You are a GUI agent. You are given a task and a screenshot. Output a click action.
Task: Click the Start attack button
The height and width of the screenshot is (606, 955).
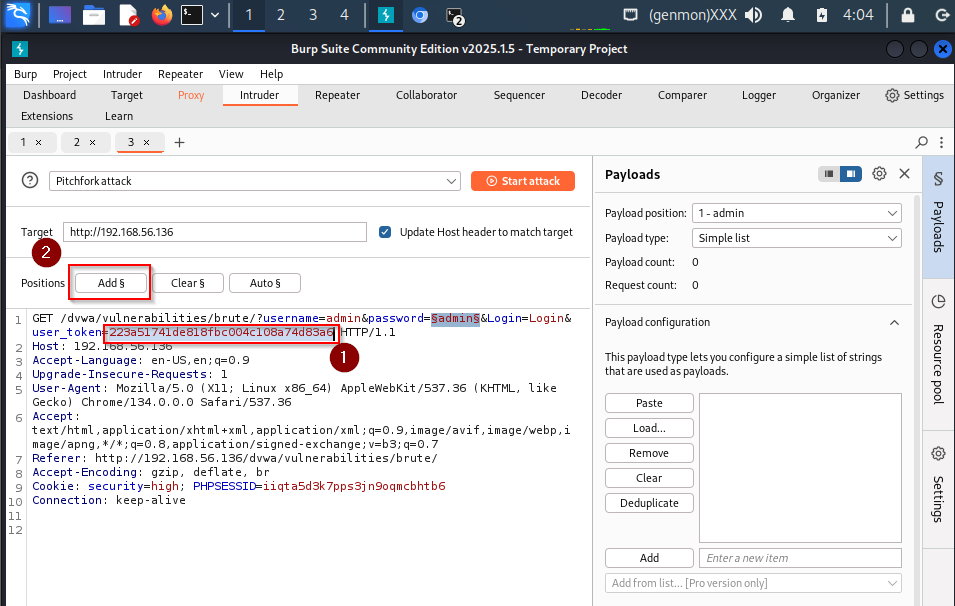[523, 181]
